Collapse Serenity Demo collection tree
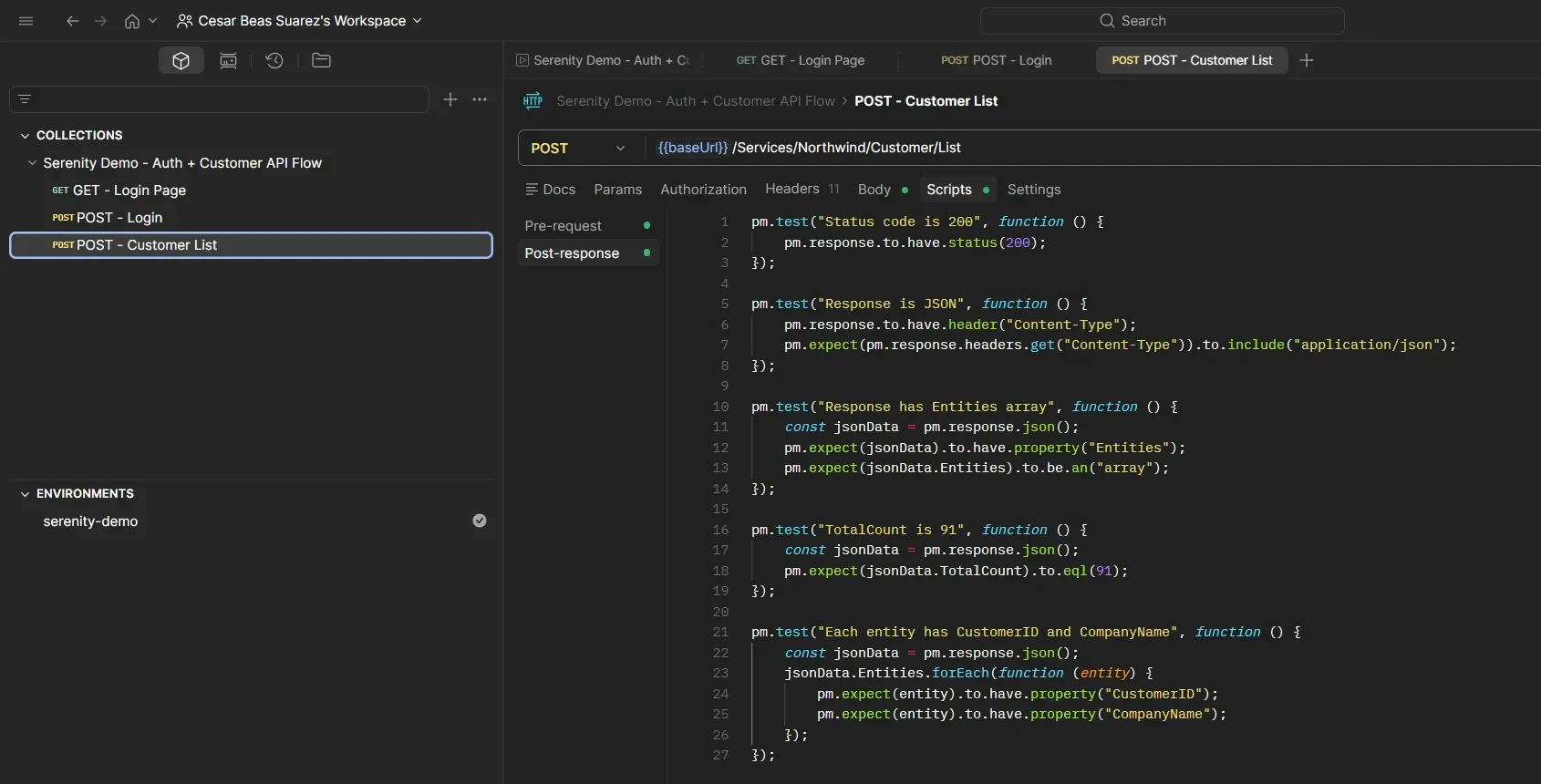This screenshot has height=784, width=1541. 32,163
